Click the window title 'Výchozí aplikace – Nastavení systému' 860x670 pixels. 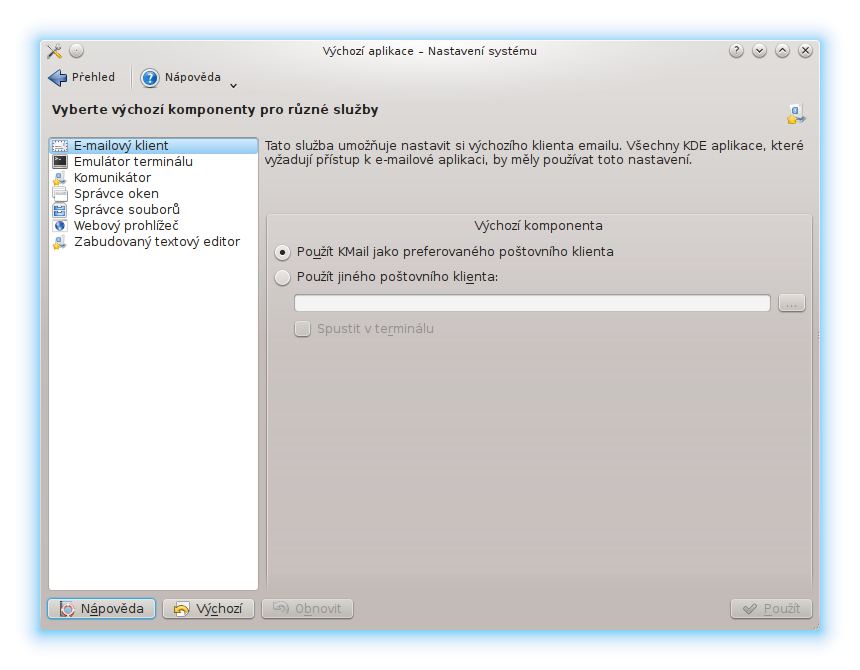(x=429, y=51)
